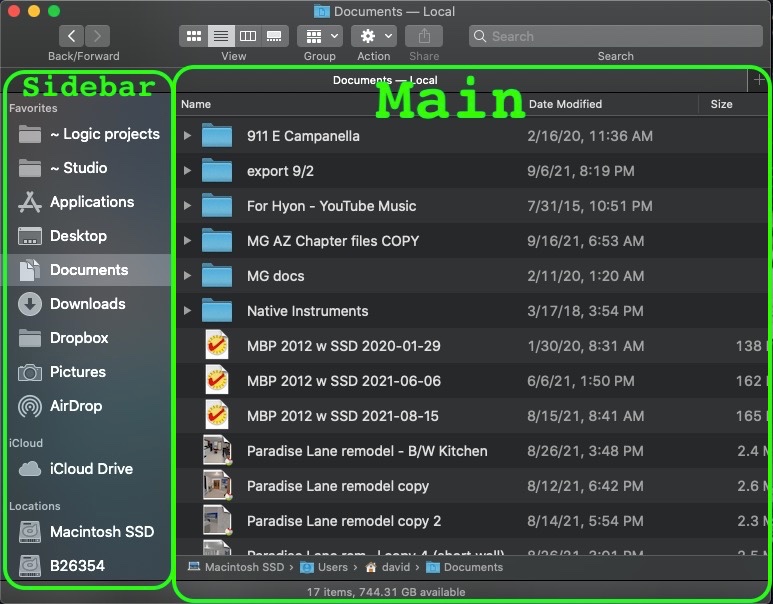Select list view button in toolbar
773x604 pixels.
click(x=221, y=36)
